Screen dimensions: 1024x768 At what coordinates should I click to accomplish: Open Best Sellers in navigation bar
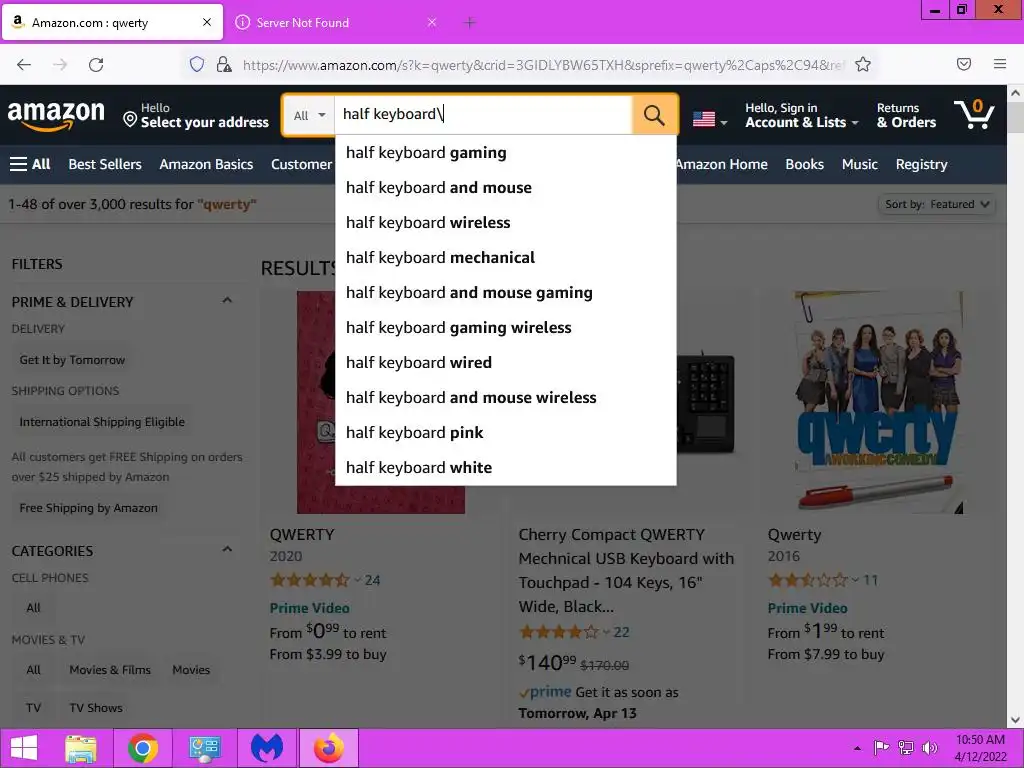tap(105, 165)
